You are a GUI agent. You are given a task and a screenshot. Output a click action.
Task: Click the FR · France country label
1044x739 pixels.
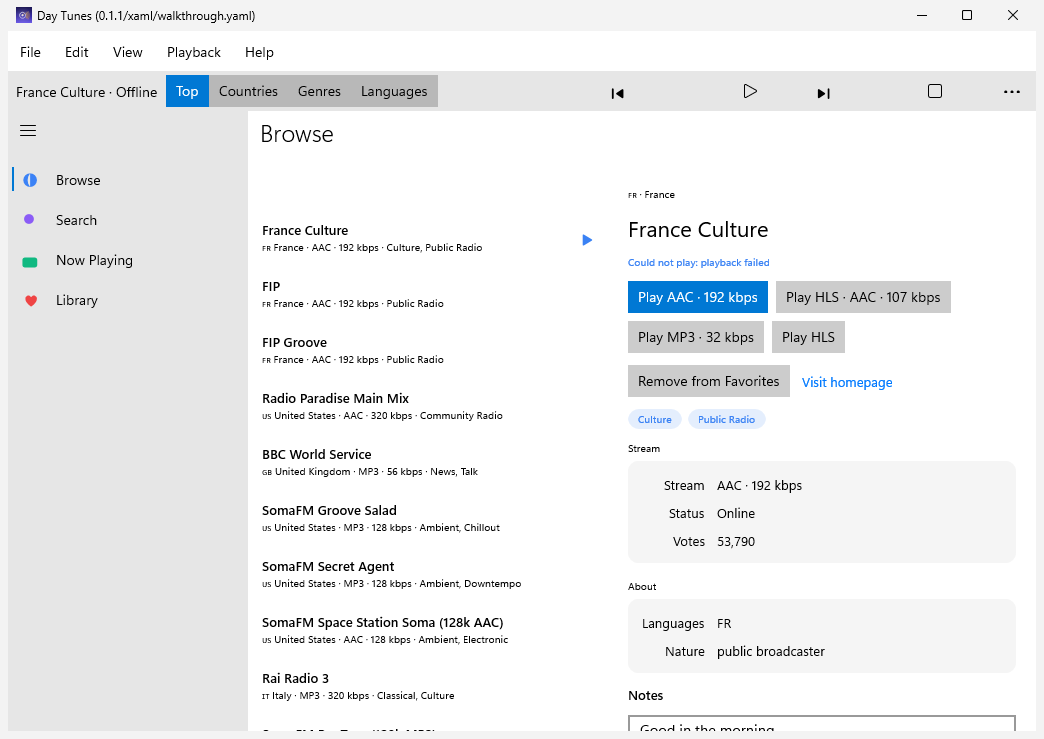click(x=651, y=194)
